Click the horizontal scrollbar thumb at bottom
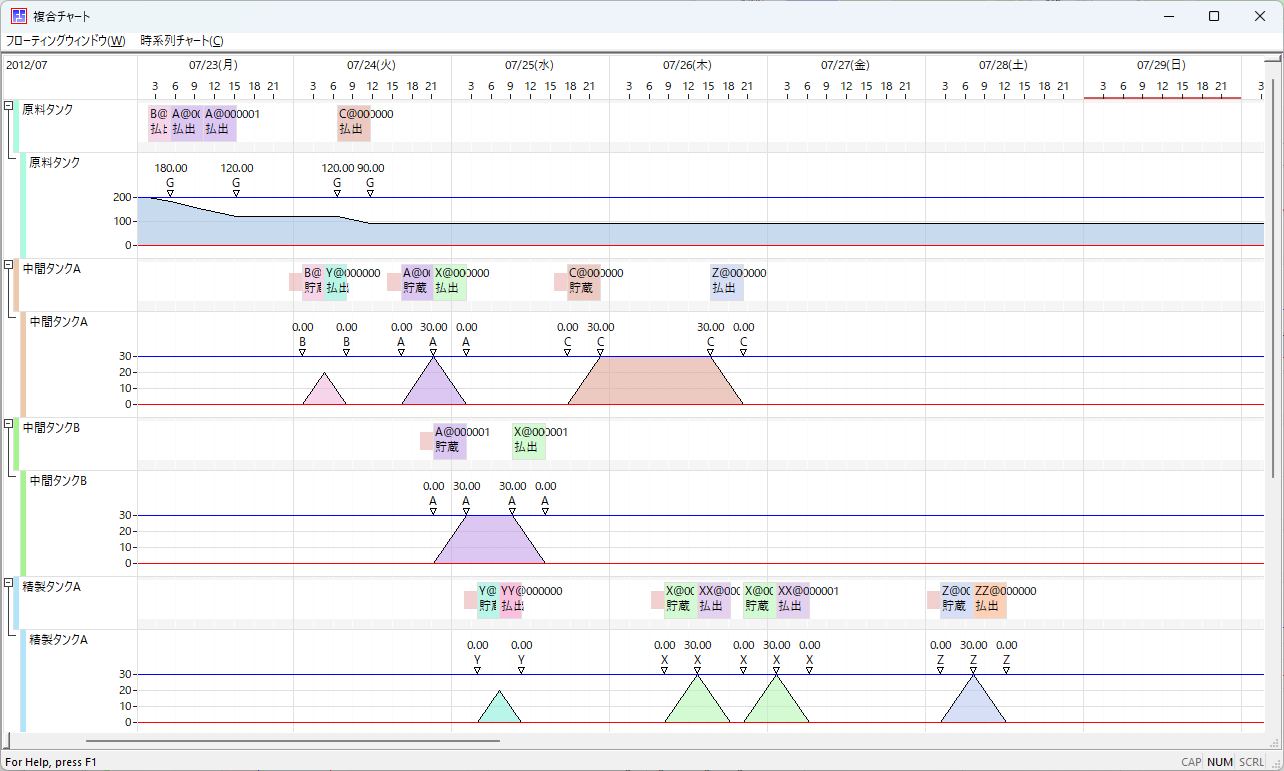1284x771 pixels. pyautogui.click(x=292, y=741)
